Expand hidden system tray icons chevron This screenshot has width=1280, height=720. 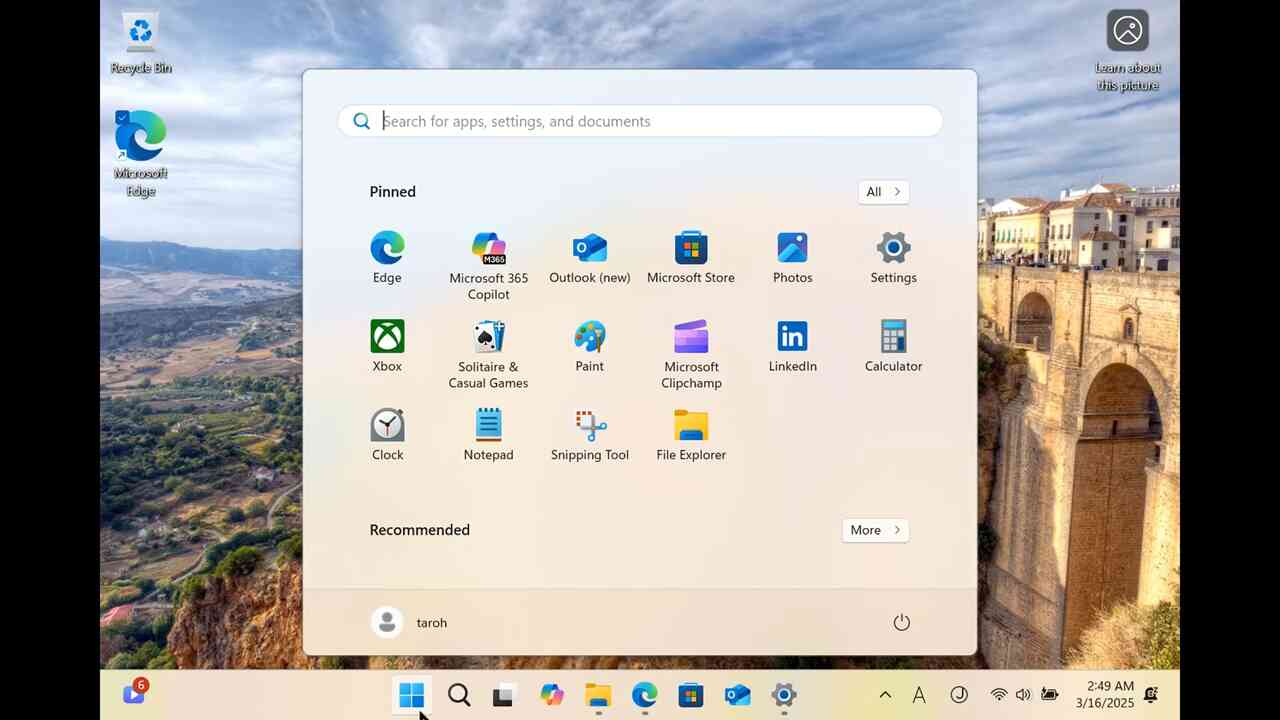(885, 695)
